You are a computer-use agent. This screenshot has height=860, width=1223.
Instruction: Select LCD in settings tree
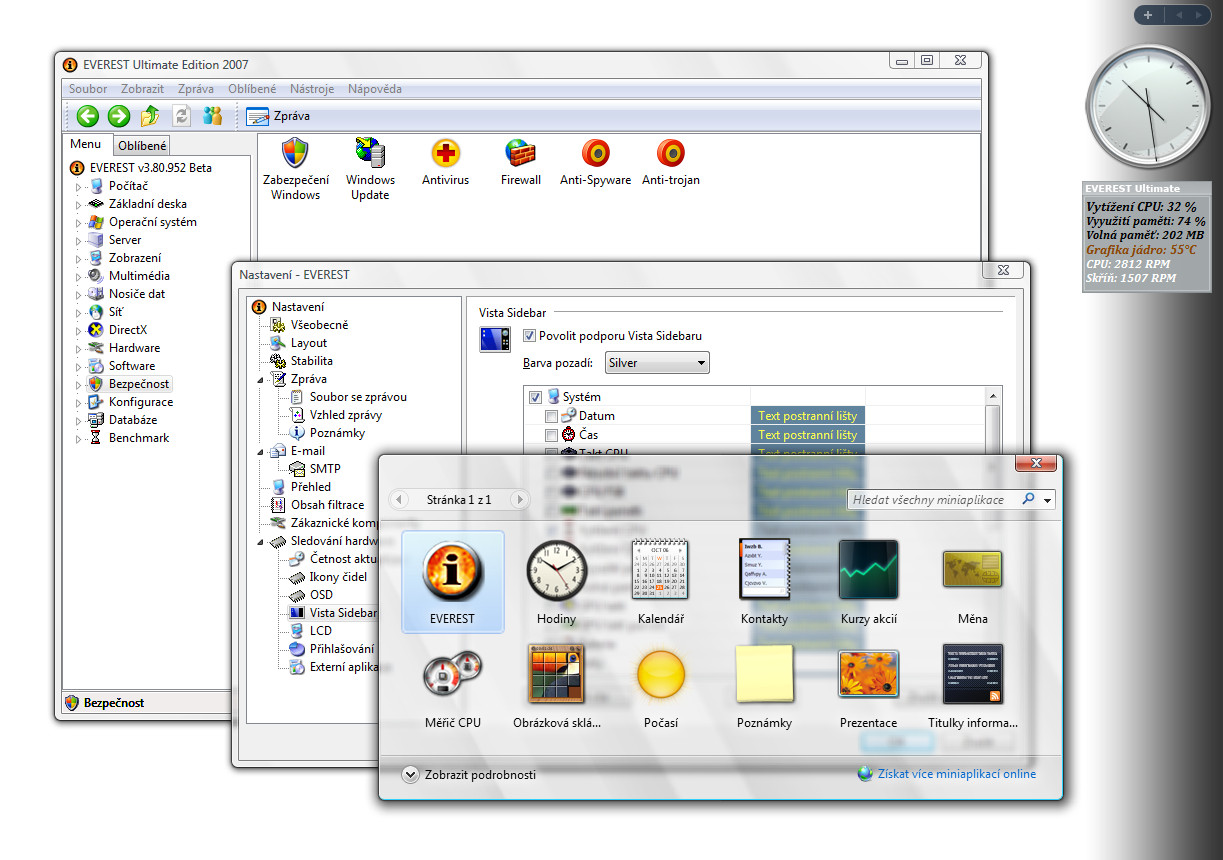click(x=320, y=631)
